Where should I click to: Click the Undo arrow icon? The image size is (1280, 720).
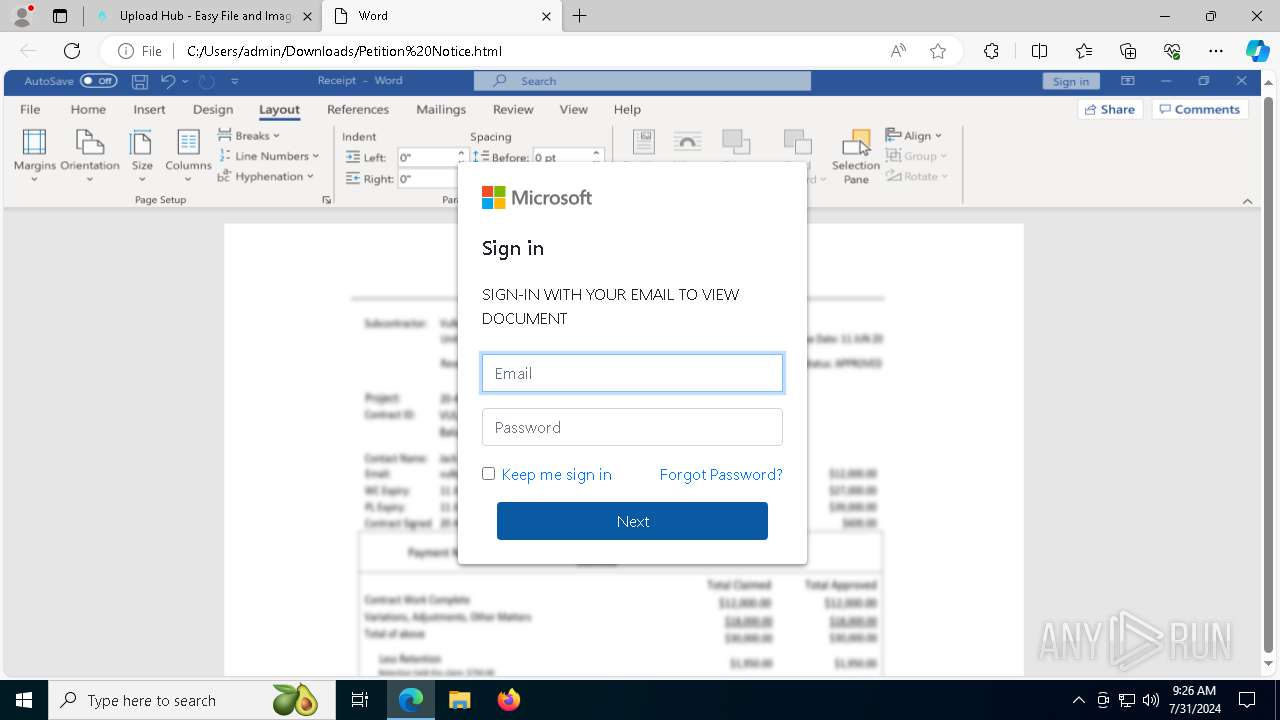pos(168,81)
